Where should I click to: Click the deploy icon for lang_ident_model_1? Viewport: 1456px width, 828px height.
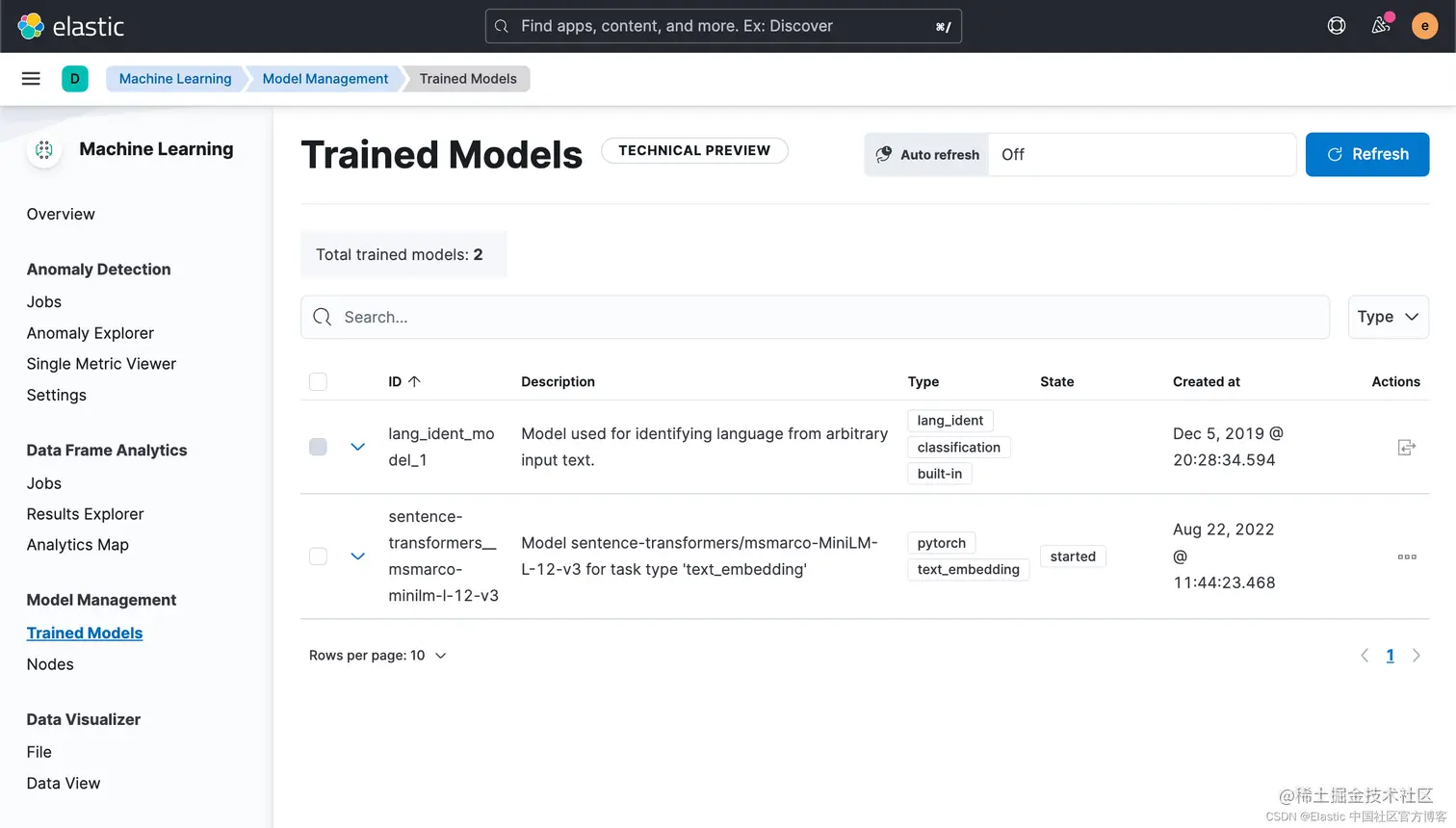coord(1407,447)
